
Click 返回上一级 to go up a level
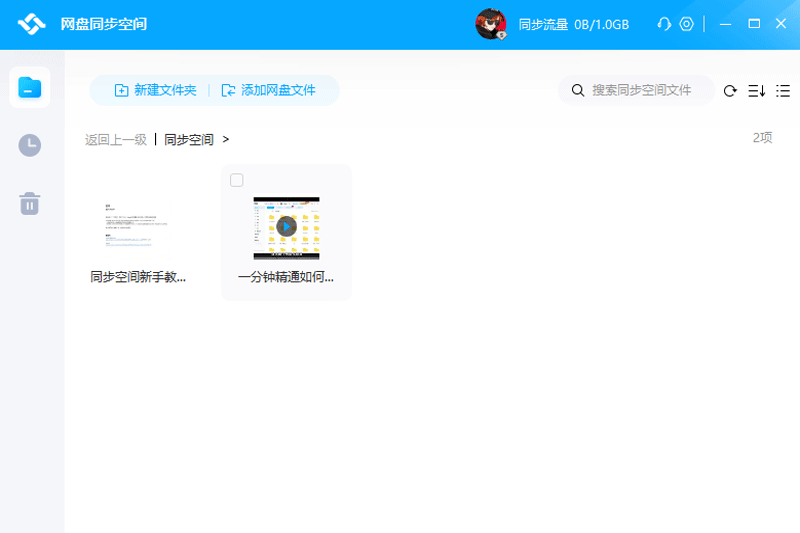(x=116, y=140)
